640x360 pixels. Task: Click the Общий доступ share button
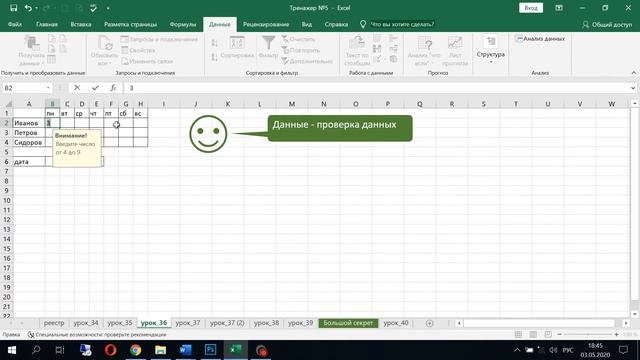(x=607, y=24)
